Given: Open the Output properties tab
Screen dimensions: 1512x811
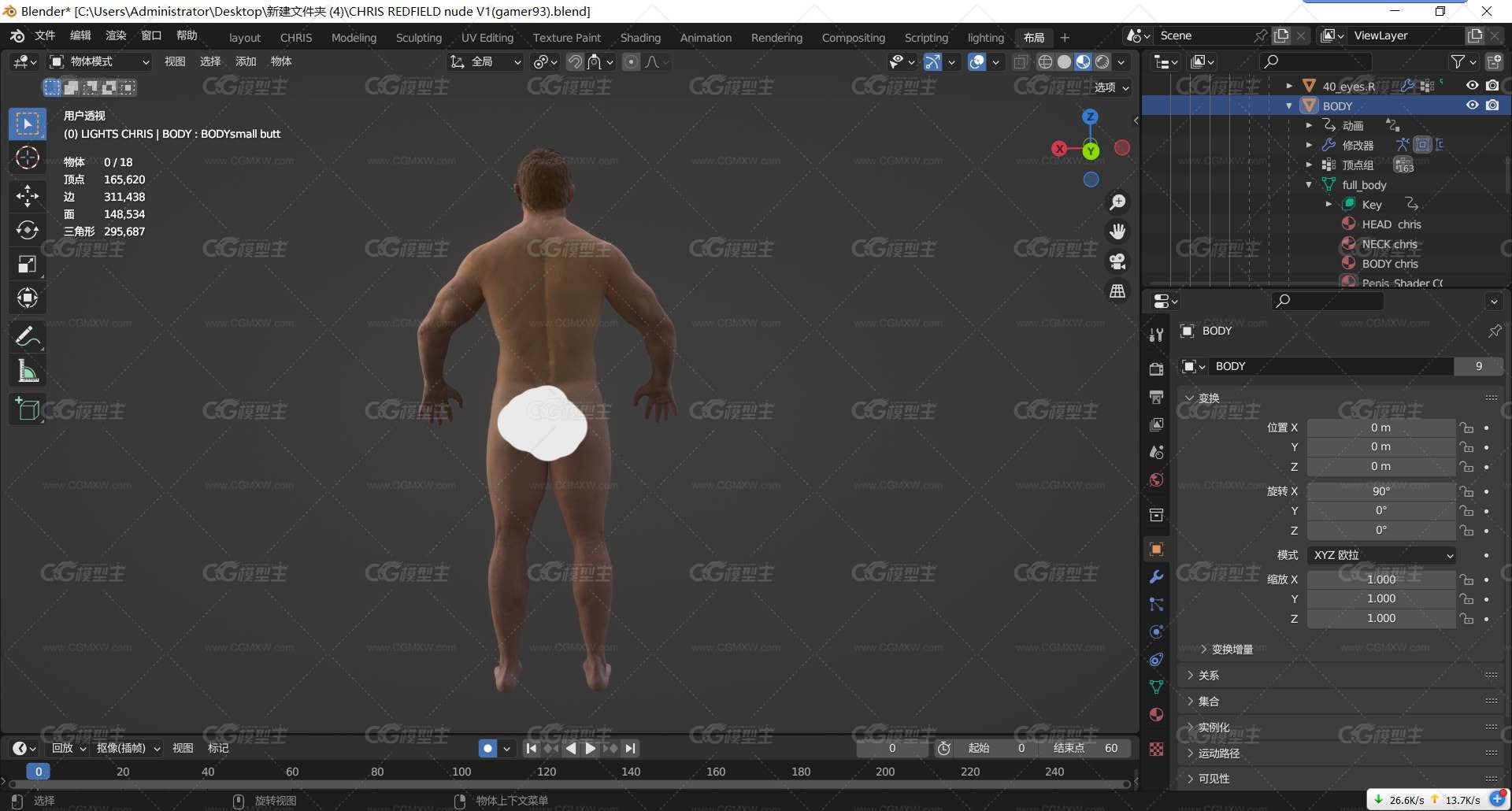Looking at the screenshot, I should point(1156,397).
